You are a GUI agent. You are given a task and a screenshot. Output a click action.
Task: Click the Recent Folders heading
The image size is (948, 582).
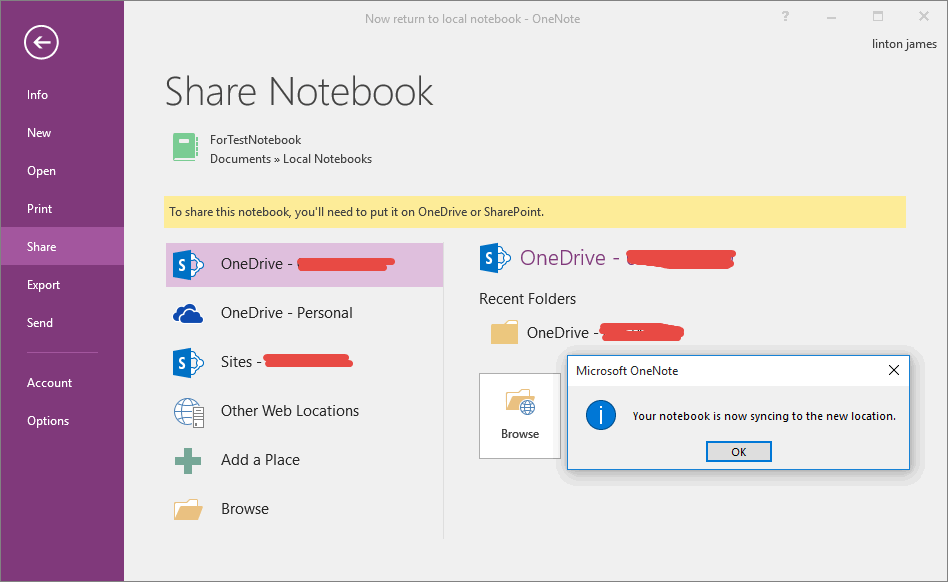coord(527,299)
